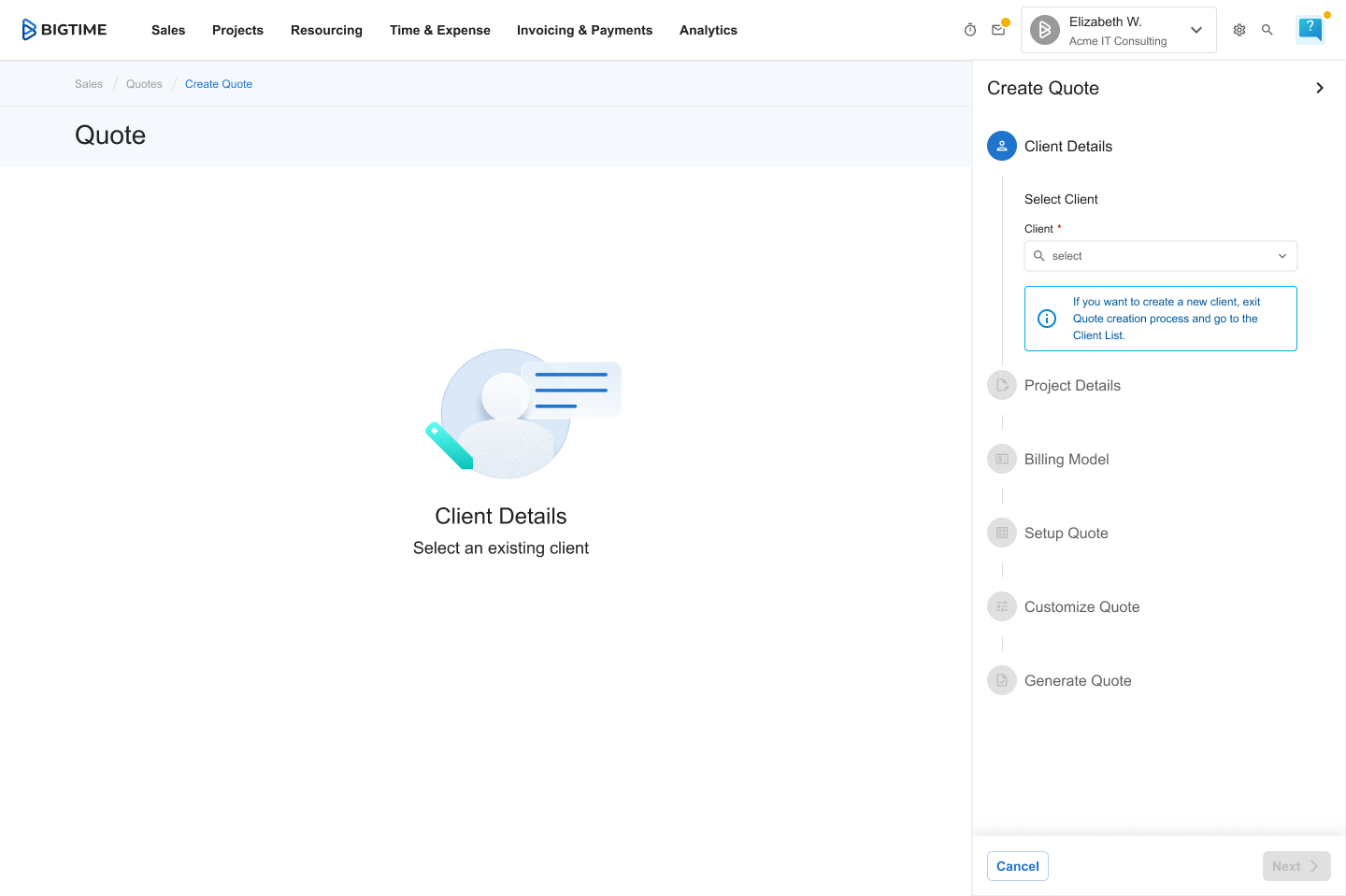Open the Client select dropdown
Screen dimensions: 1346x896
[1160, 256]
